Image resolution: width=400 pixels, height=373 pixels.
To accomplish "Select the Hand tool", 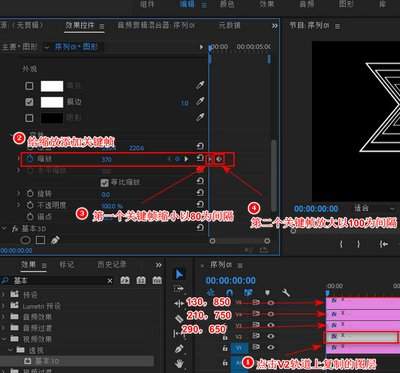I will (179, 363).
